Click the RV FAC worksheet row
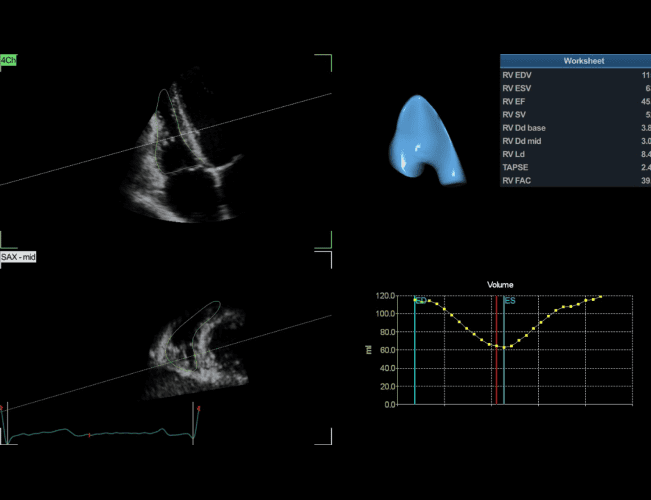This screenshot has width=651, height=500. (x=575, y=181)
